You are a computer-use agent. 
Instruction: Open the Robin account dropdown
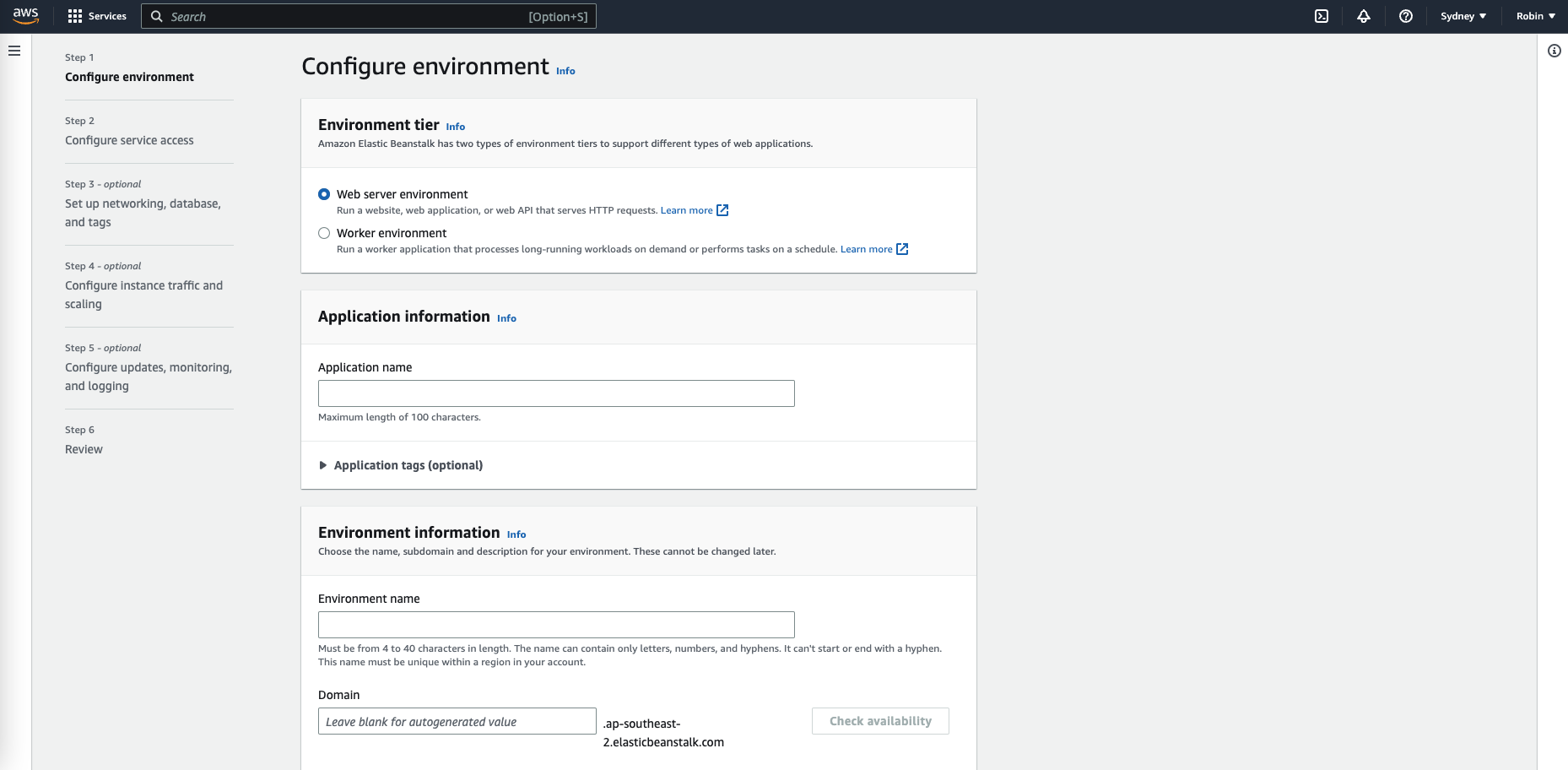[1535, 16]
